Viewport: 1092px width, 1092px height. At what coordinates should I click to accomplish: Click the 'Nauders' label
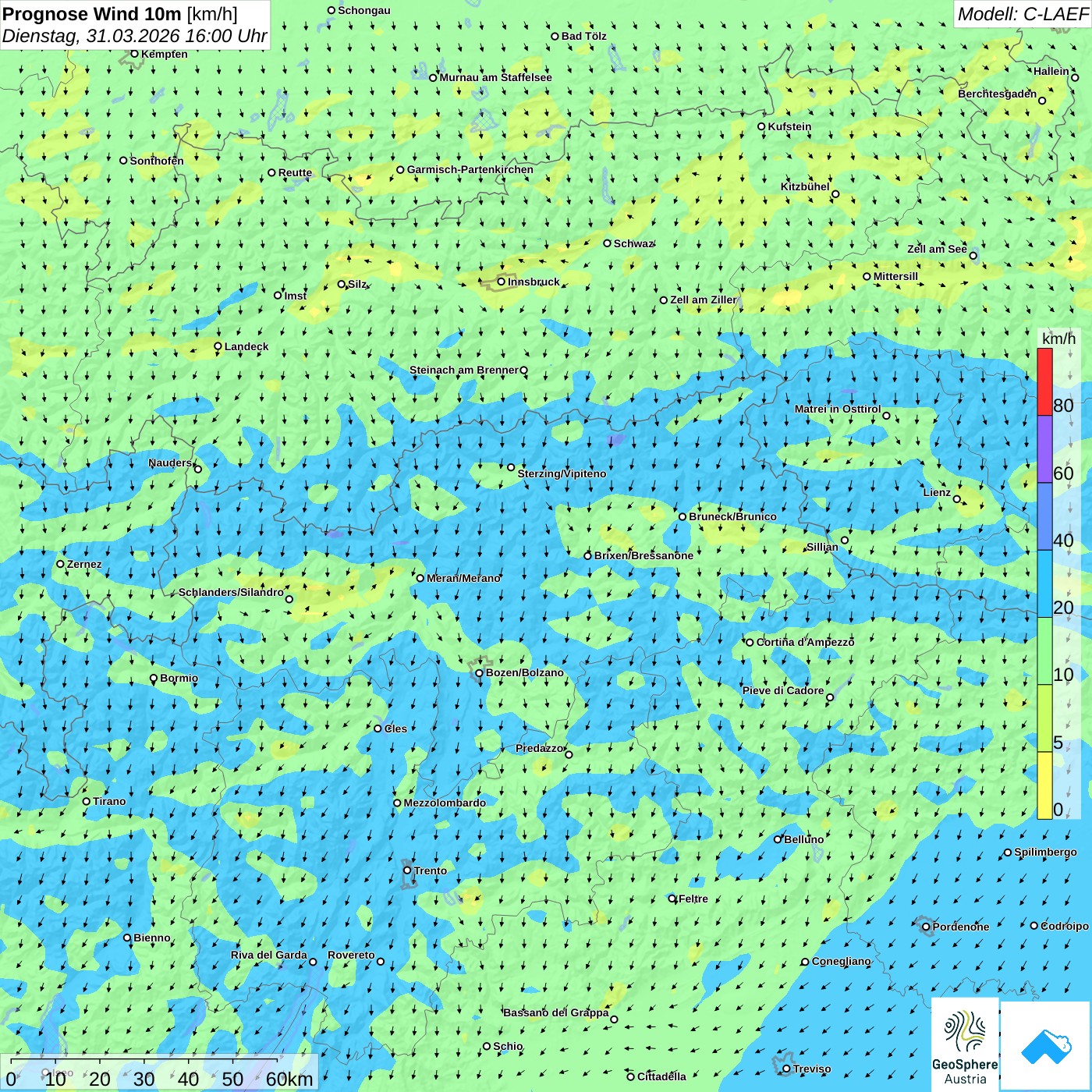point(170,463)
